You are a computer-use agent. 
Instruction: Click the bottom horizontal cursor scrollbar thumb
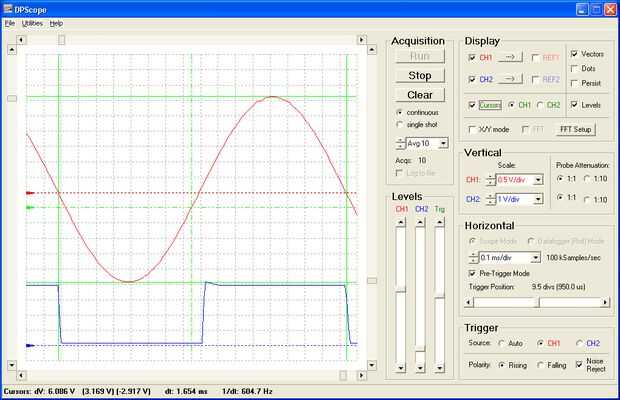point(343,375)
